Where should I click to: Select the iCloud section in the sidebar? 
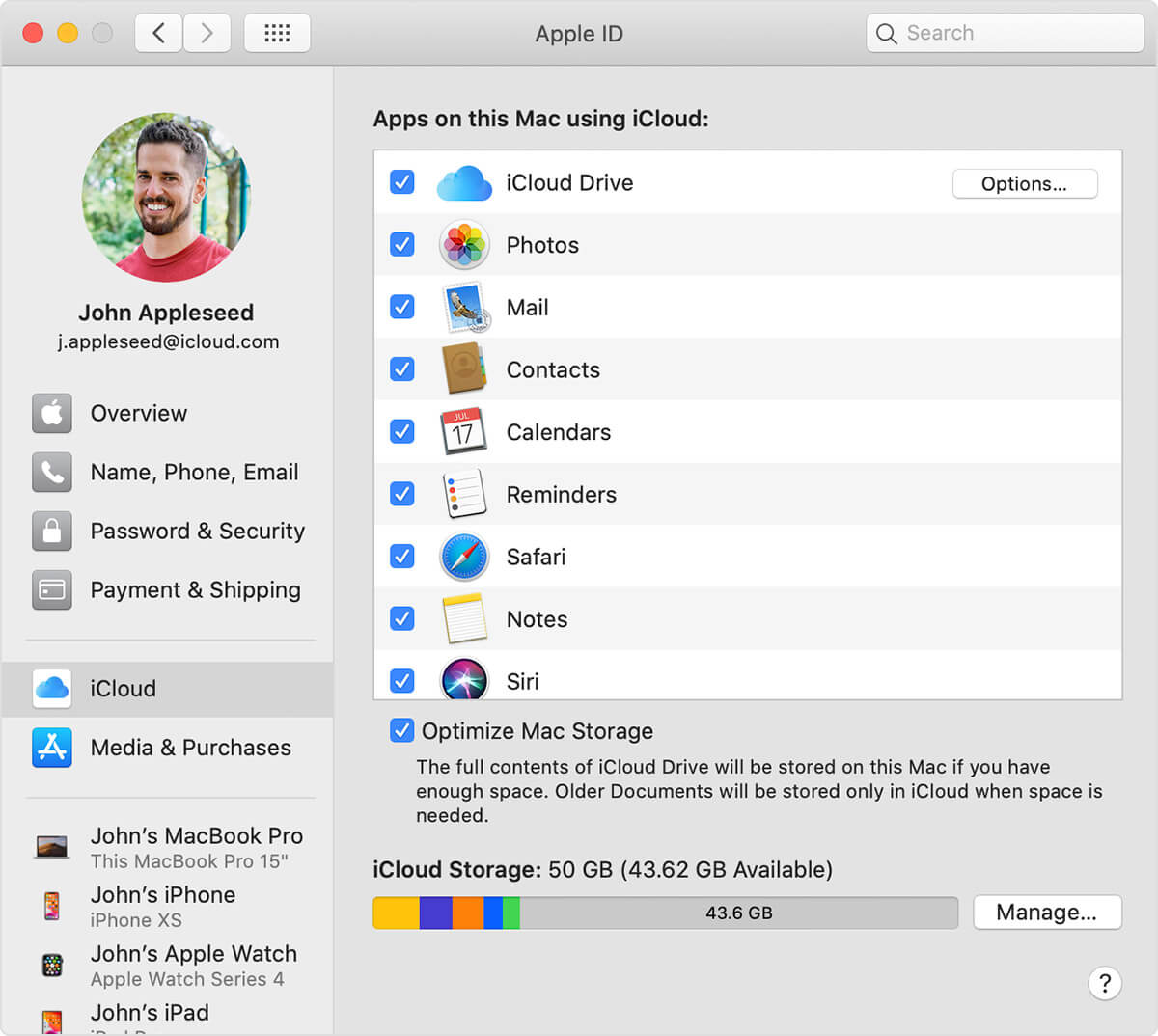pos(123,689)
